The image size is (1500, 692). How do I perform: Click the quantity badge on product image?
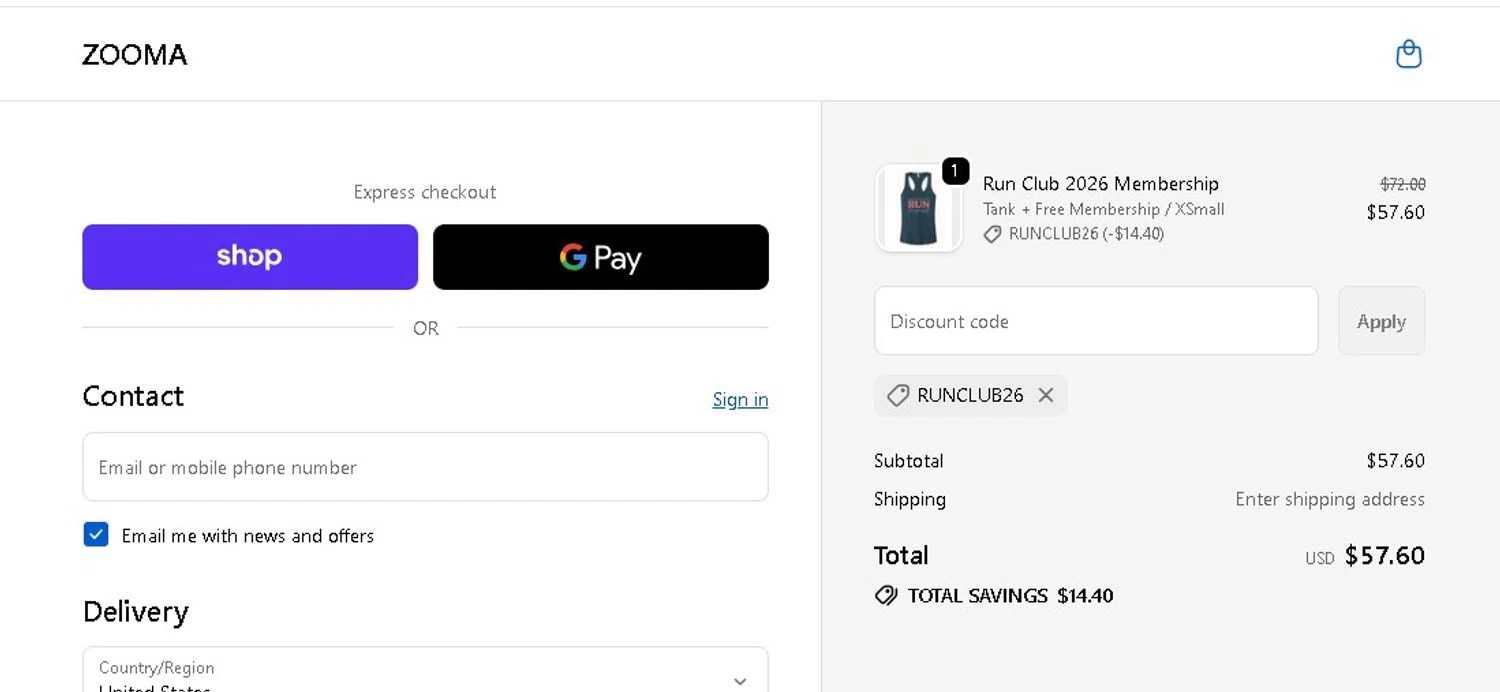pos(955,171)
